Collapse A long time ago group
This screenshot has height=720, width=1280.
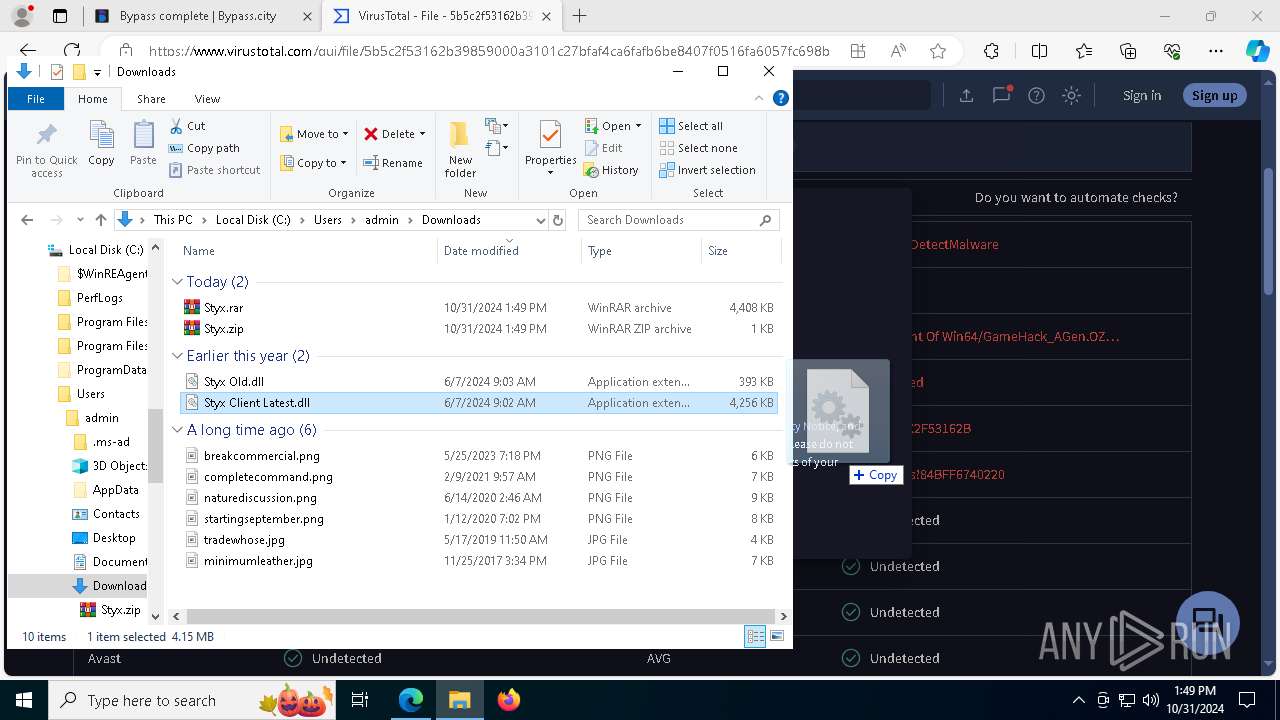(177, 430)
